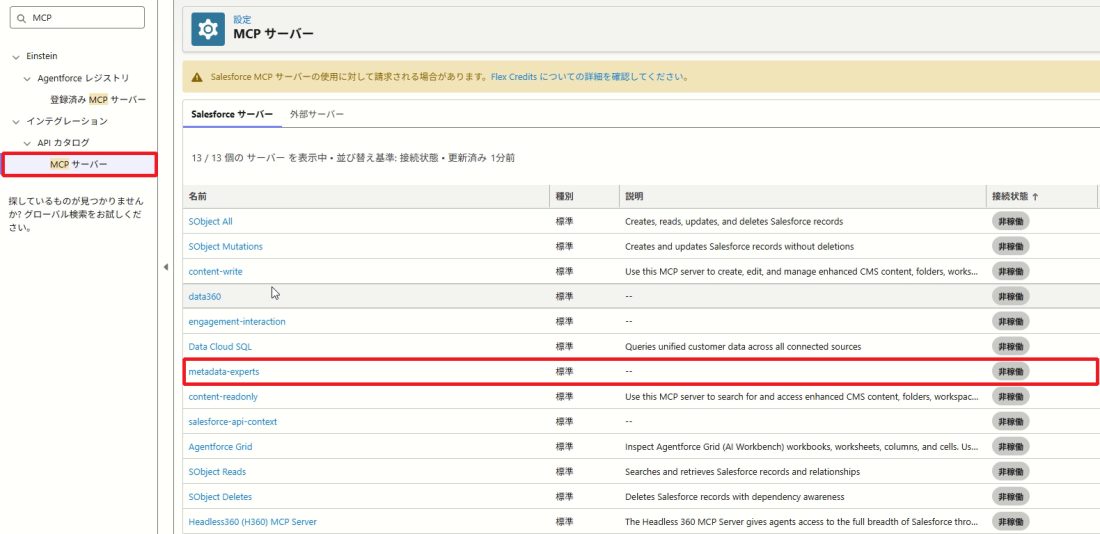Click 非稼働 badge in content-readonly row
The width and height of the screenshot is (1100, 534).
point(1010,396)
